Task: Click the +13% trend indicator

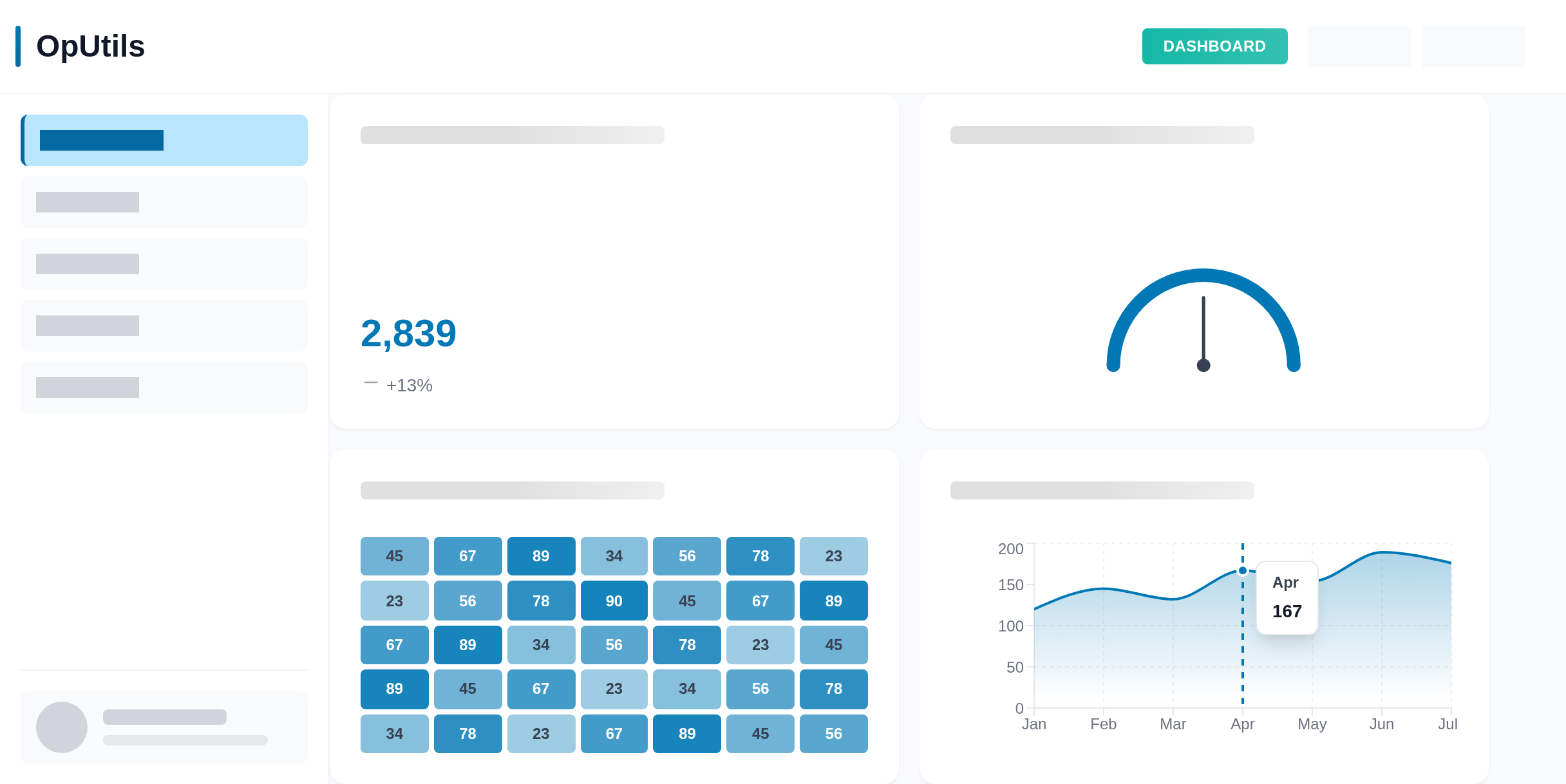Action: click(x=408, y=385)
